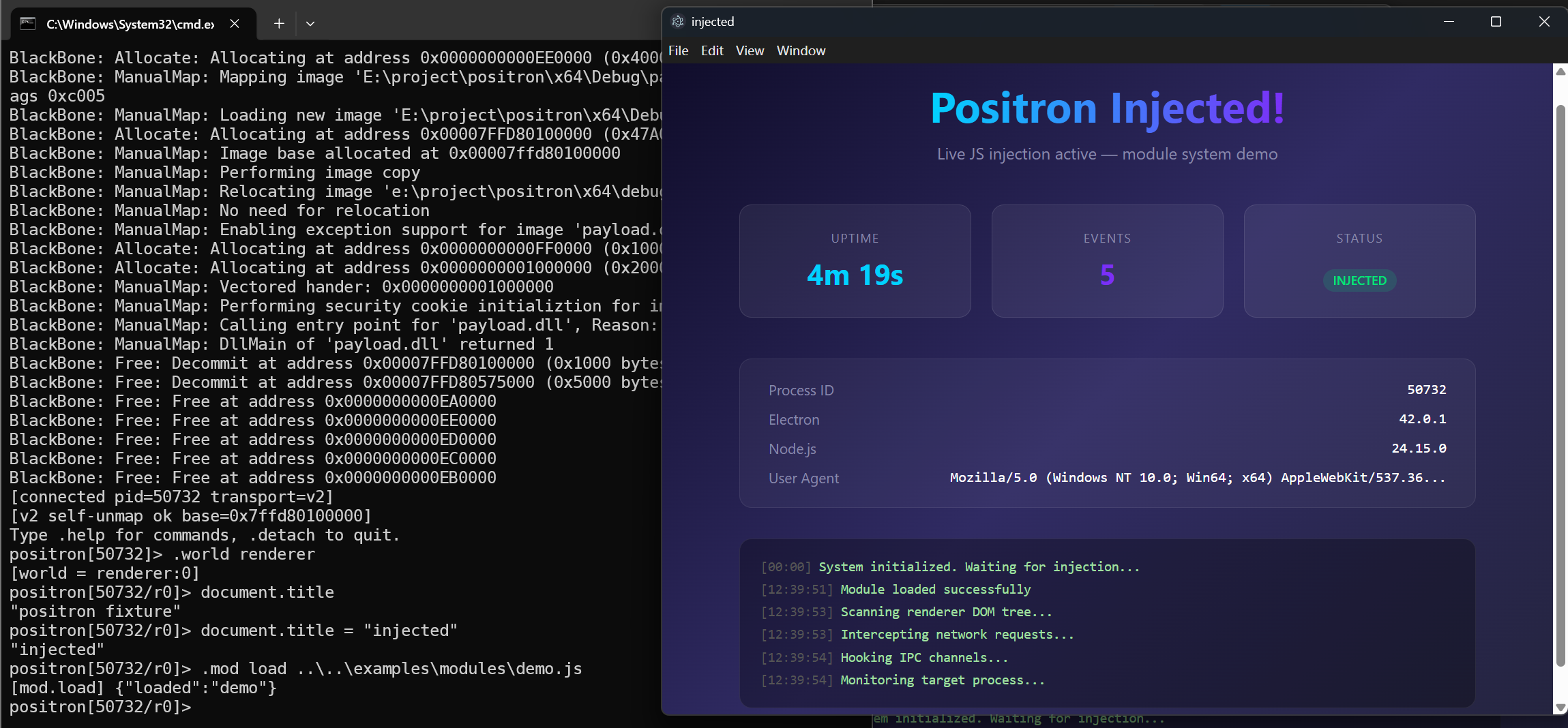
Task: Click the cmd.exe tab icon
Action: 28,24
